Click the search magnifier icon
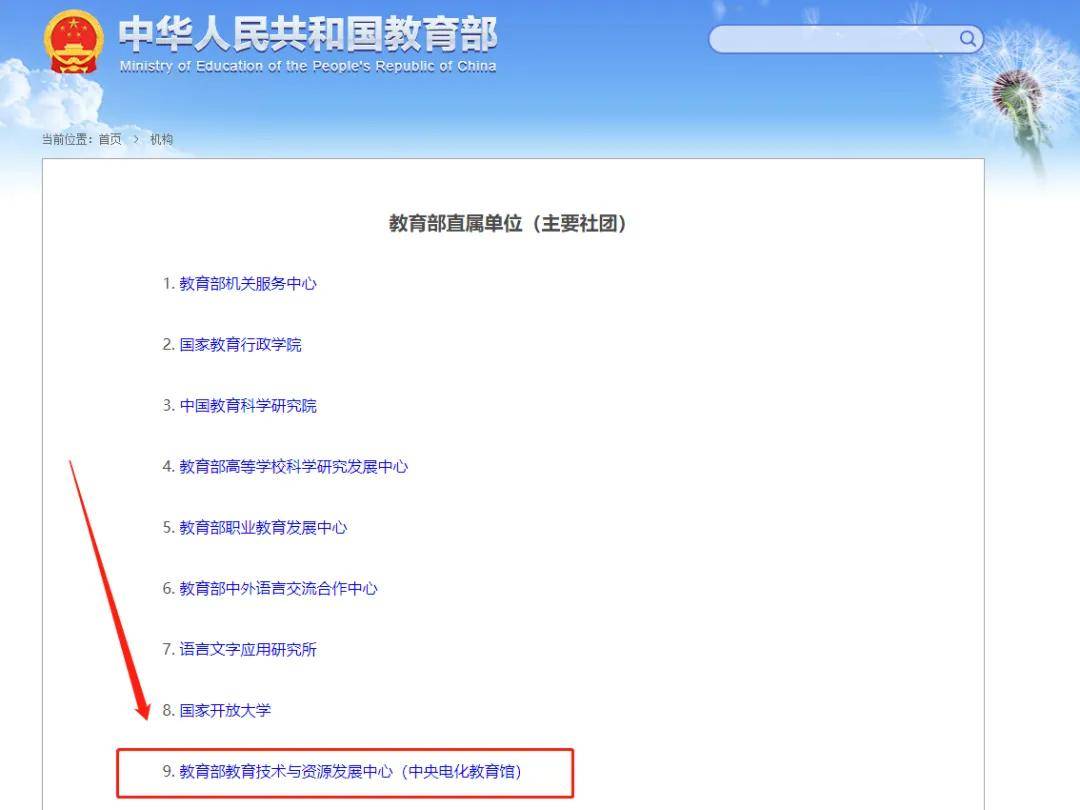 click(x=968, y=39)
